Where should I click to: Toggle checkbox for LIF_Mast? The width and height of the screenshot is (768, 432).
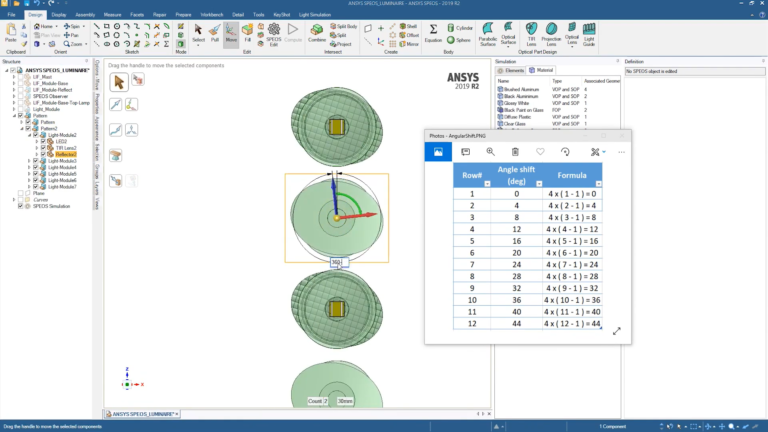(x=21, y=77)
